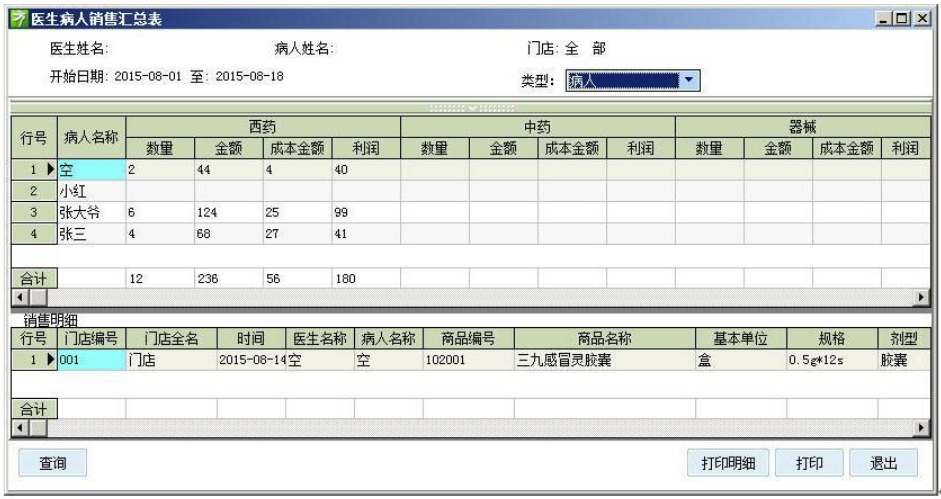
Task: Click the 打印明细 button
Action: [728, 463]
